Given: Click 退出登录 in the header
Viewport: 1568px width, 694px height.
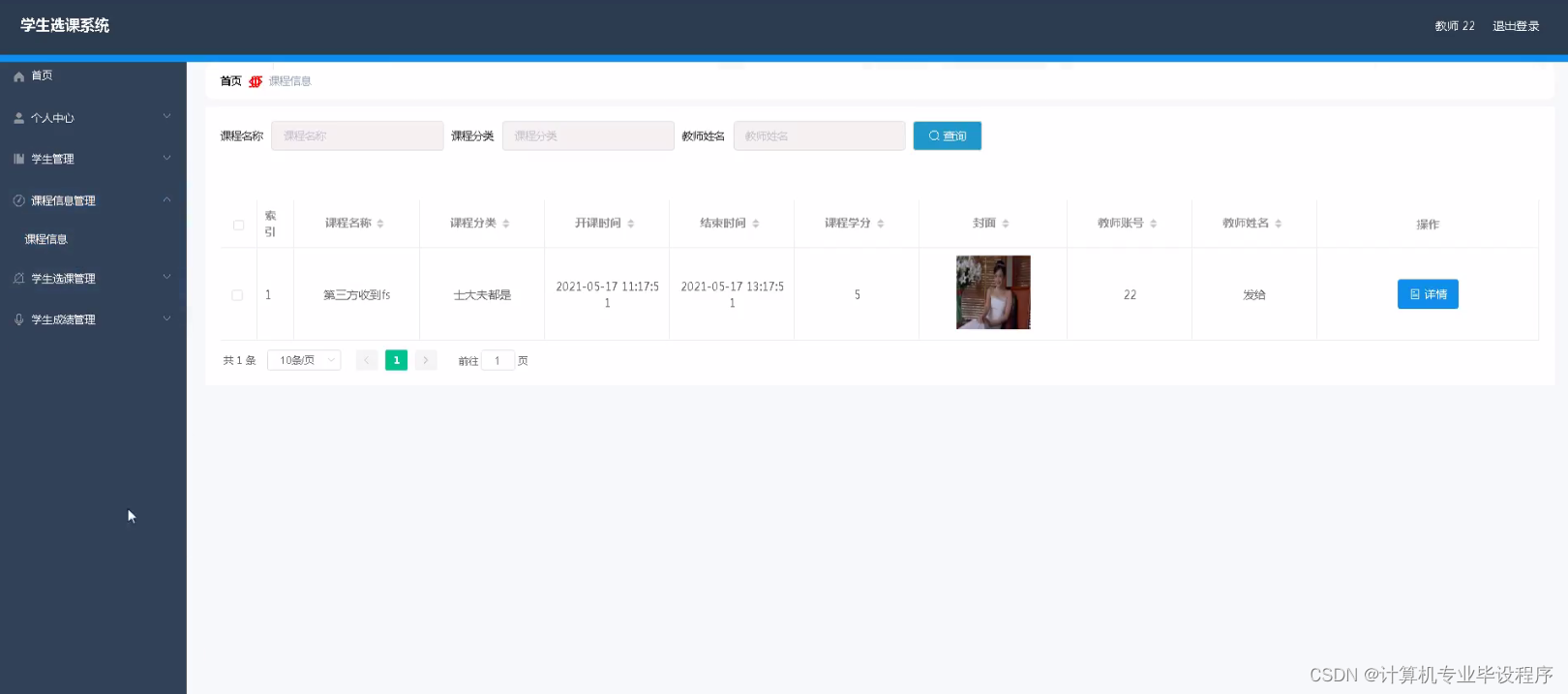Looking at the screenshot, I should 1516,26.
